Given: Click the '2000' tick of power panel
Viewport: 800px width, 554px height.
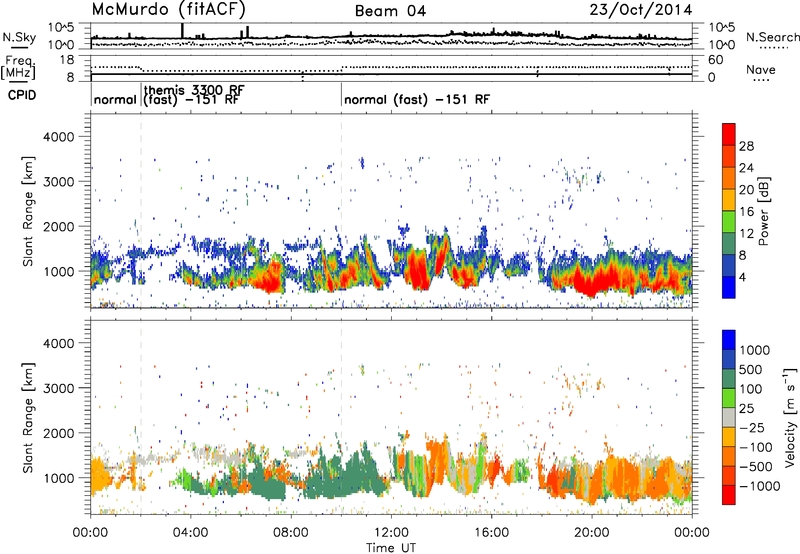Looking at the screenshot, I should tap(58, 226).
